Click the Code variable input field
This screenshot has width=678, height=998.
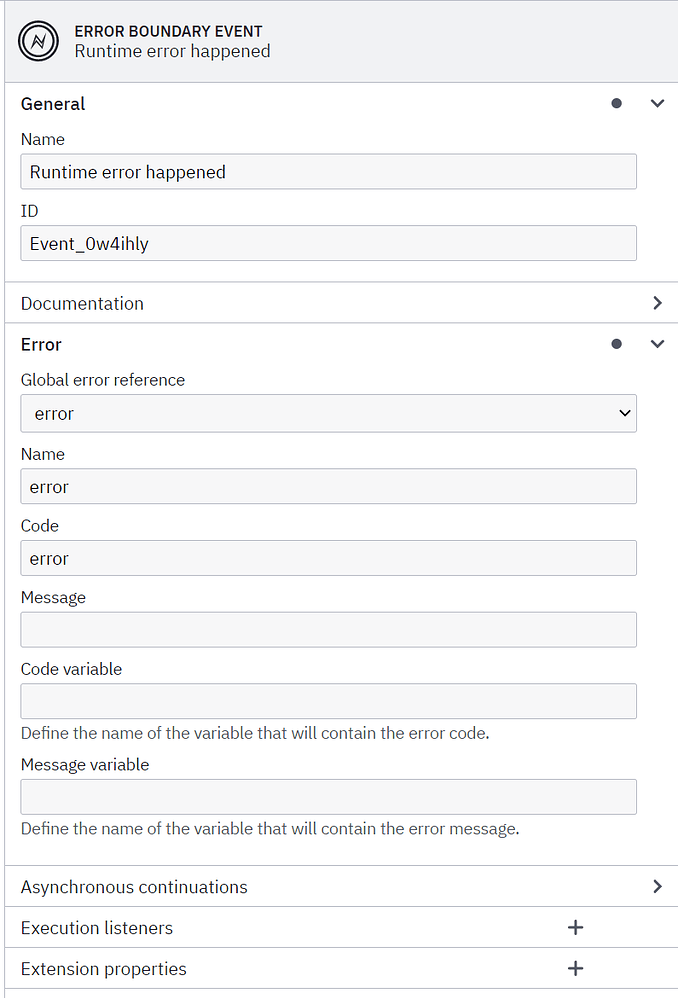tap(328, 701)
